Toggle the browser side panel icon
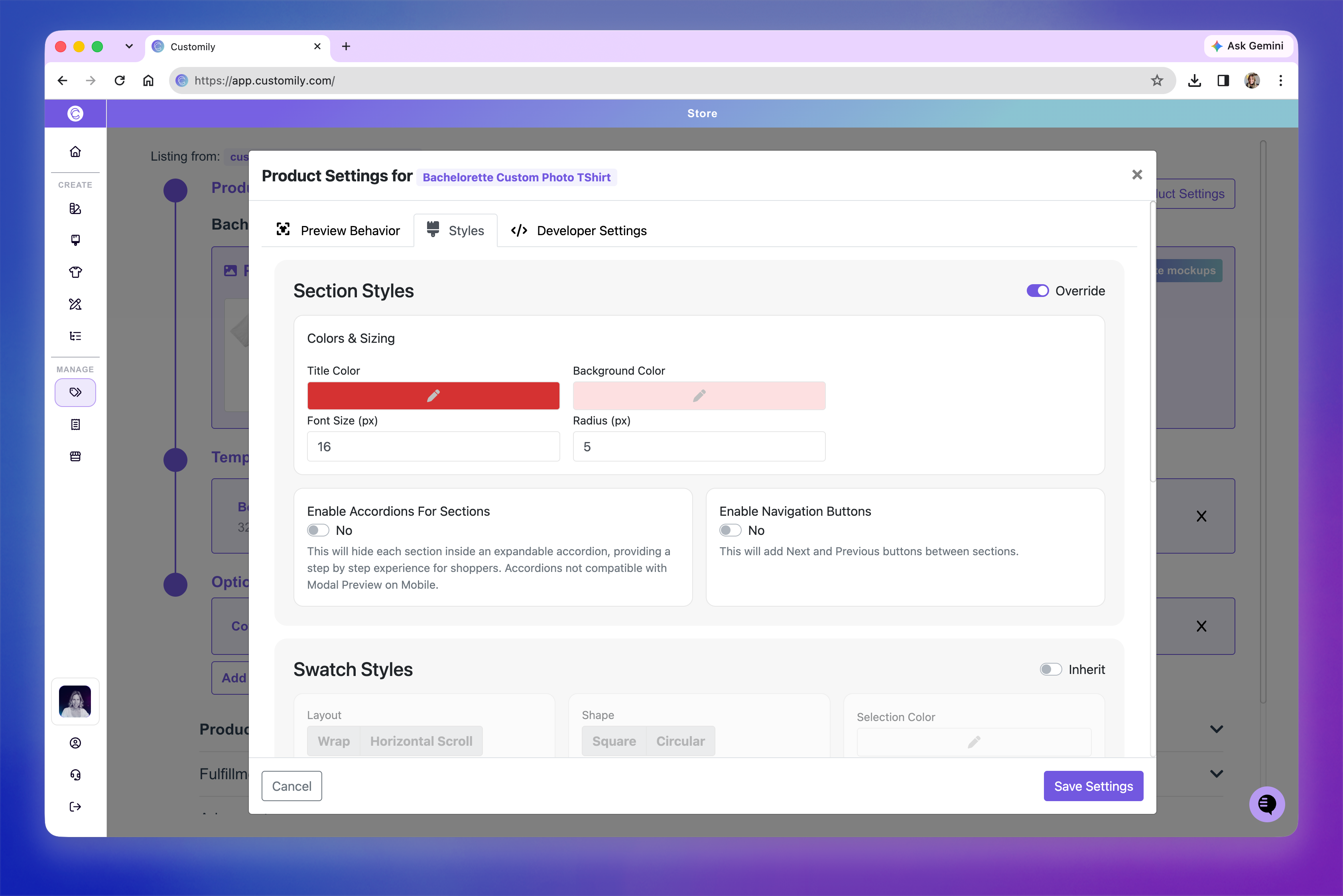 pyautogui.click(x=1223, y=81)
